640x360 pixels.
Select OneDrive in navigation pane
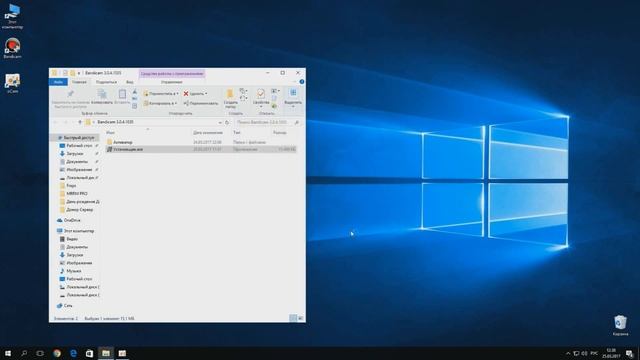[x=72, y=220]
